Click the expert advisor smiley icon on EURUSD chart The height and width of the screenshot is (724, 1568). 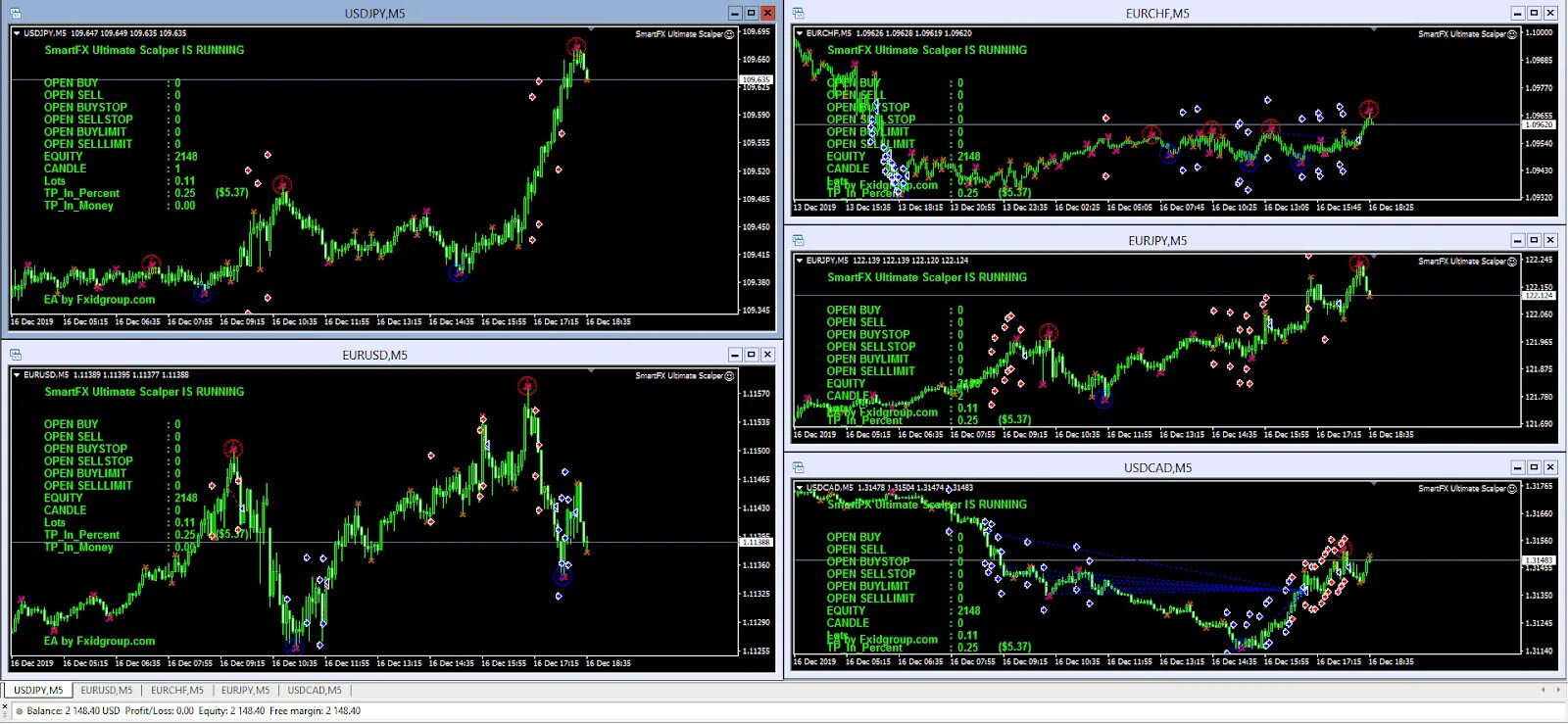pos(729,376)
